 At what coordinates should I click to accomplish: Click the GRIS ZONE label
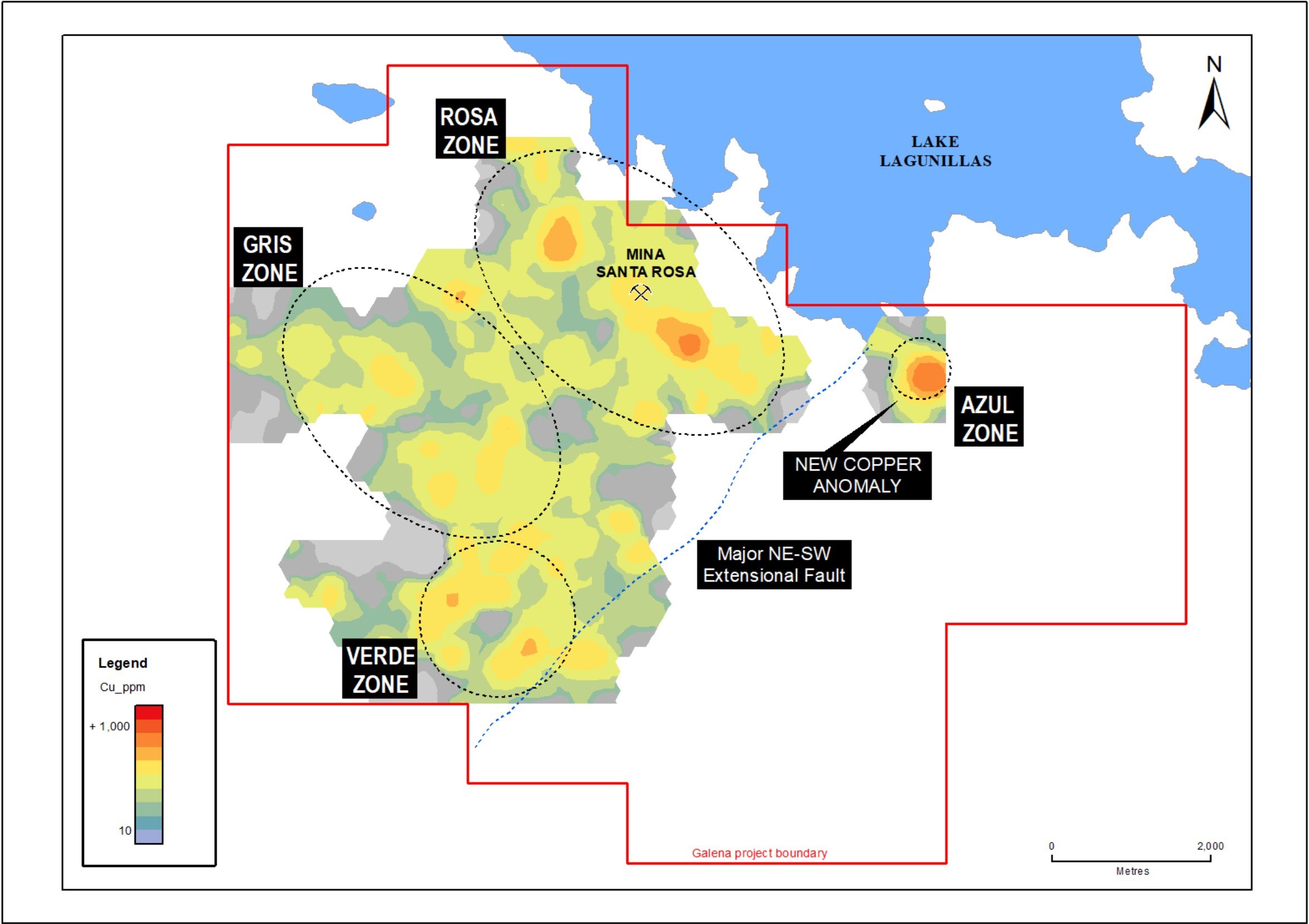click(x=268, y=258)
